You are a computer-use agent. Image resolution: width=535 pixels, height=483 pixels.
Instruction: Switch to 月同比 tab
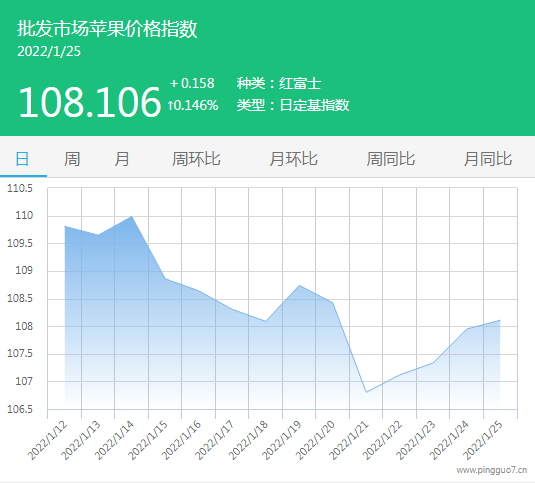(488, 159)
